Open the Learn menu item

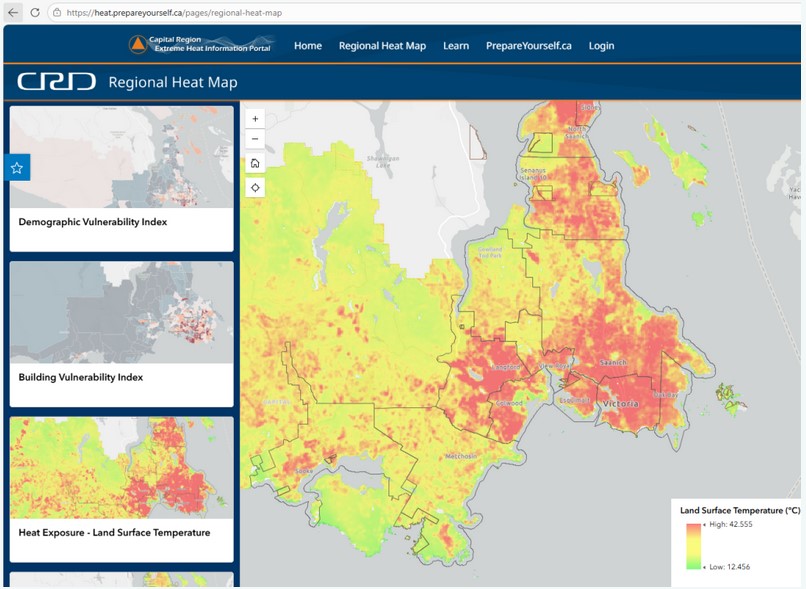pos(456,45)
